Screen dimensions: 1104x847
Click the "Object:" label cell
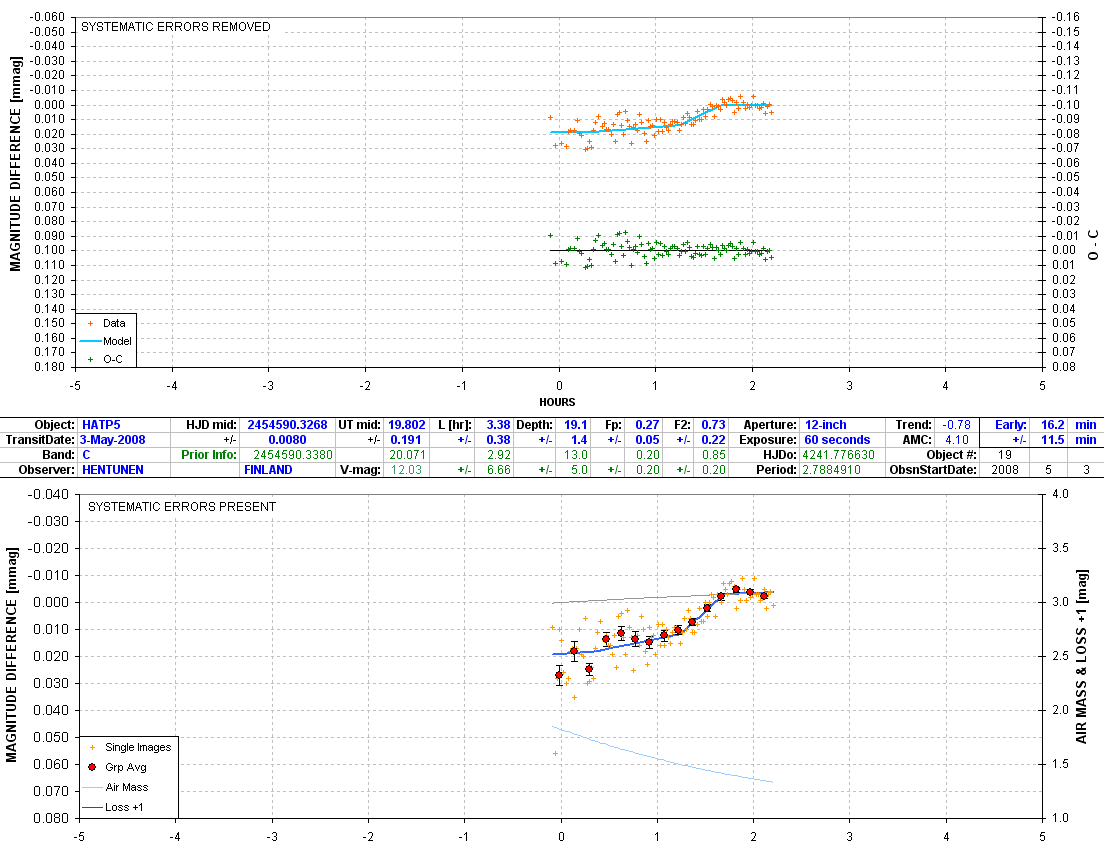coord(54,425)
